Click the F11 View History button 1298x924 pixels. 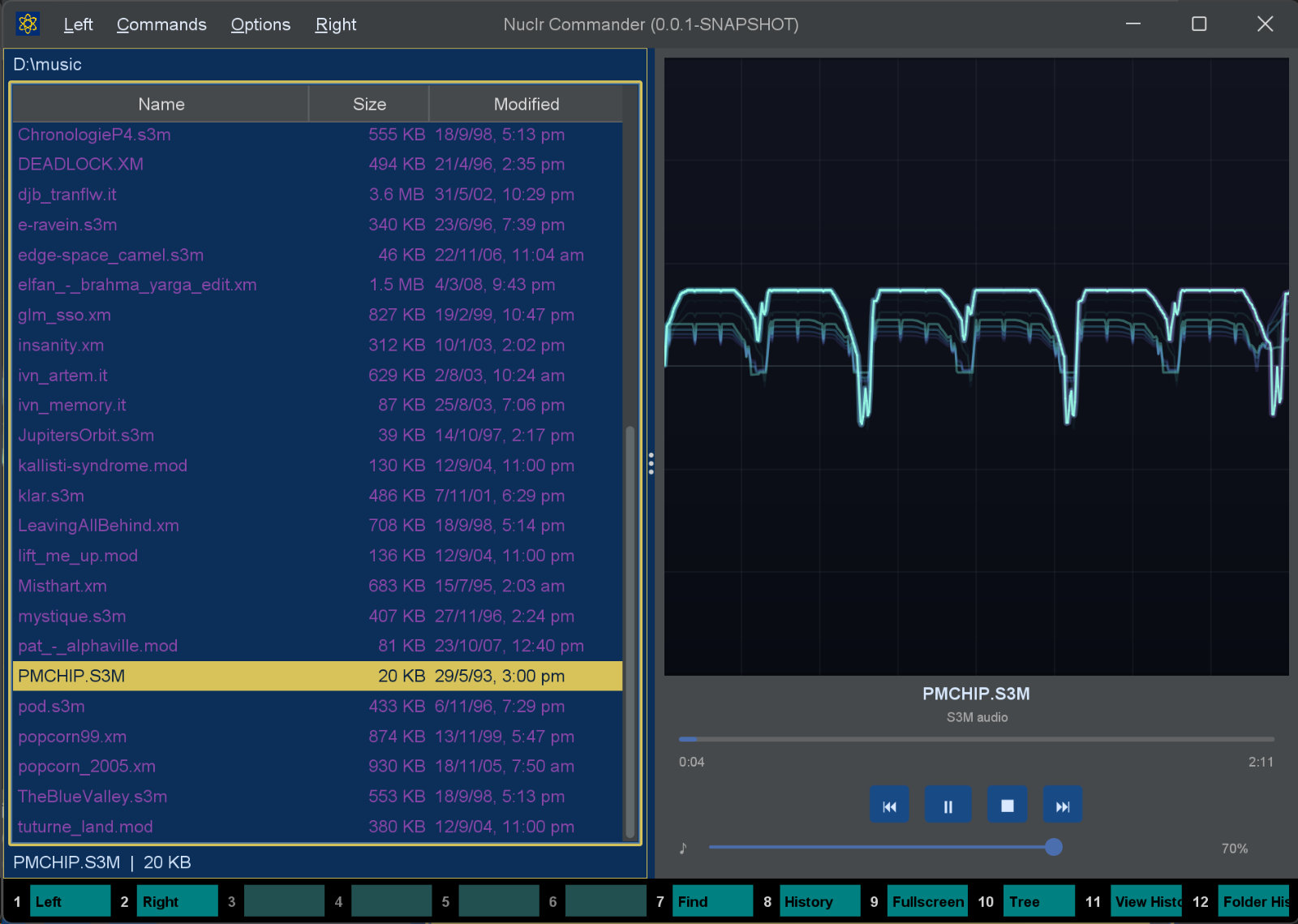pyautogui.click(x=1146, y=901)
